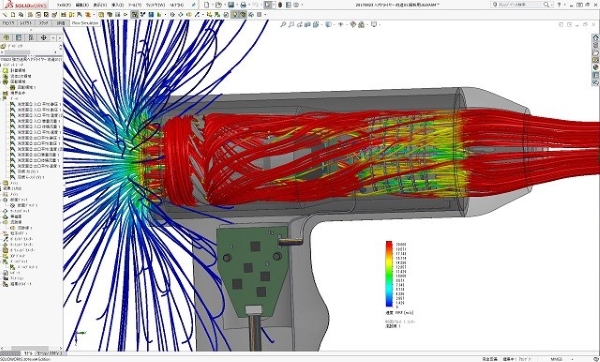
Task: Expand the small arrow after left panel tab icons
Action: point(60,38)
